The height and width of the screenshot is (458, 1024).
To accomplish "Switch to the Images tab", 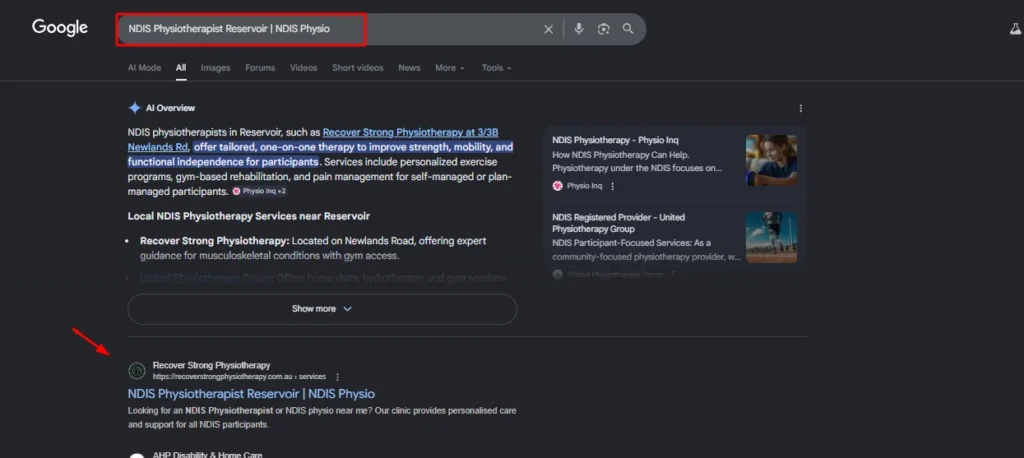I will pyautogui.click(x=215, y=68).
